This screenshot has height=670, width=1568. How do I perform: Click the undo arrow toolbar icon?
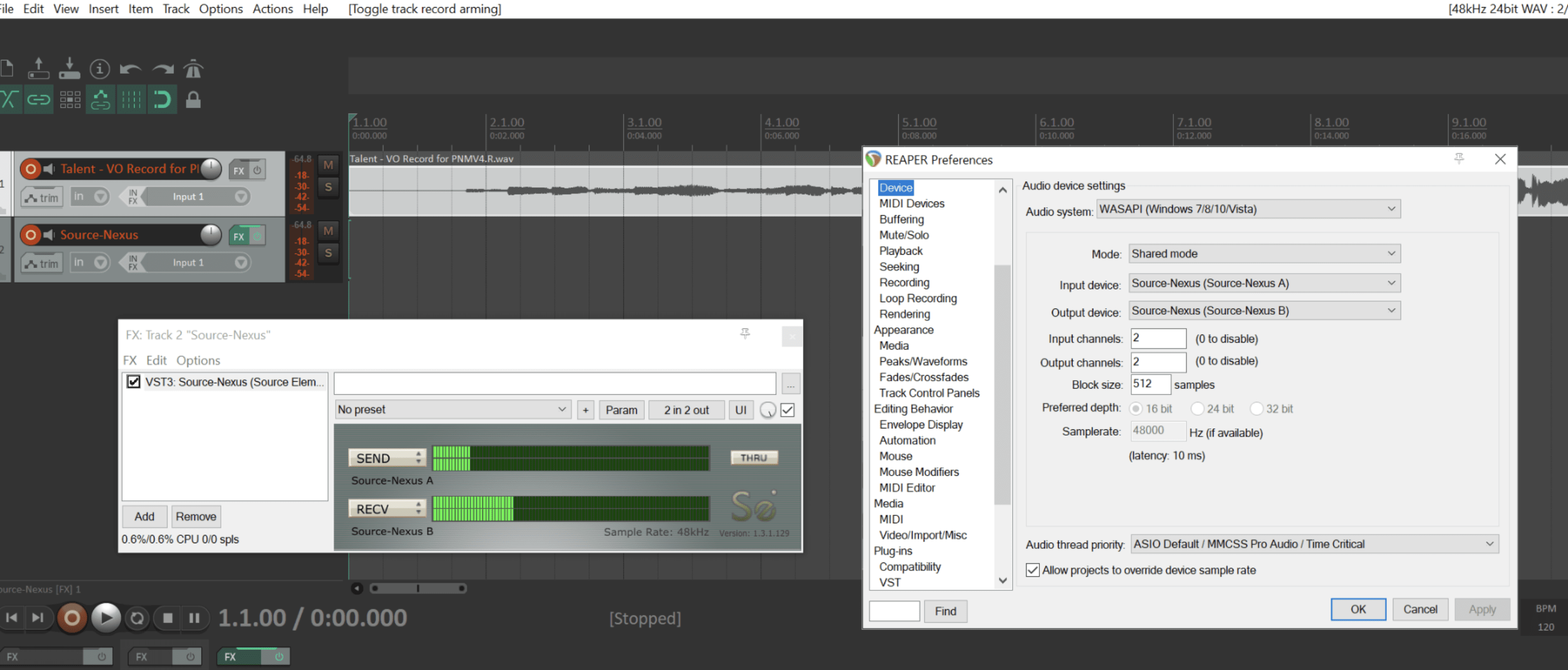(130, 69)
